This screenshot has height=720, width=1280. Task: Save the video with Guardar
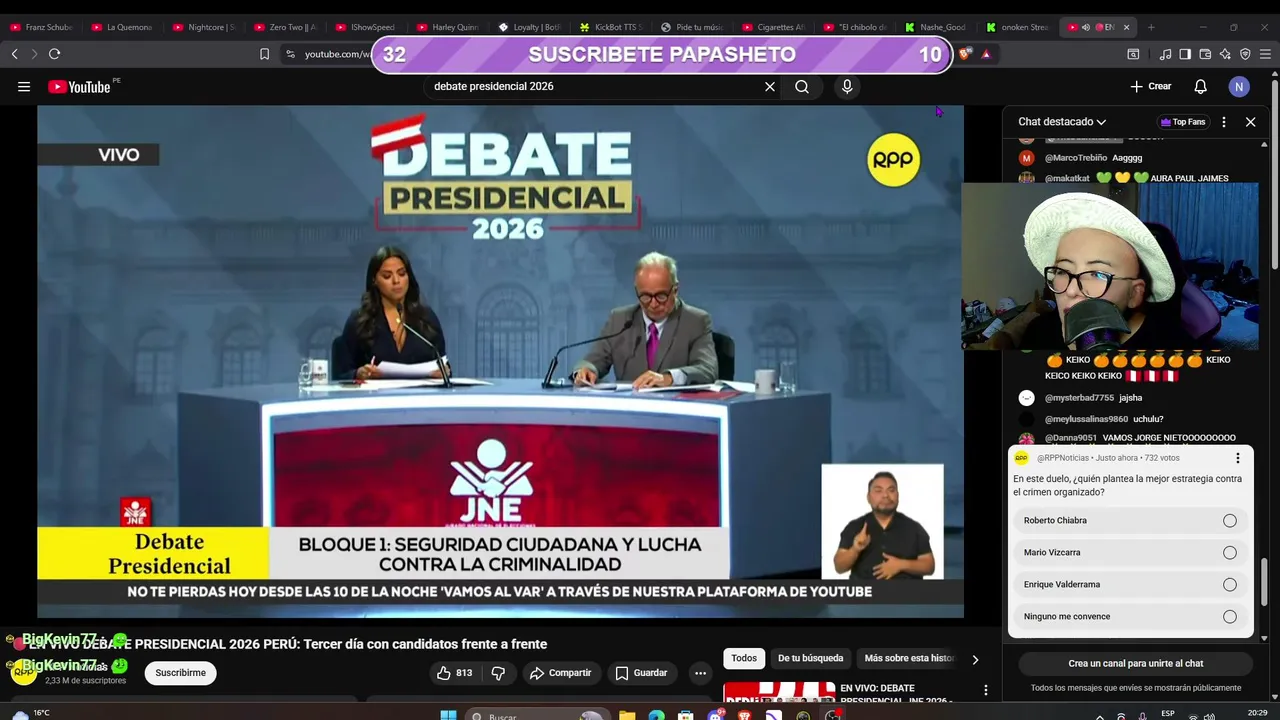[640, 673]
